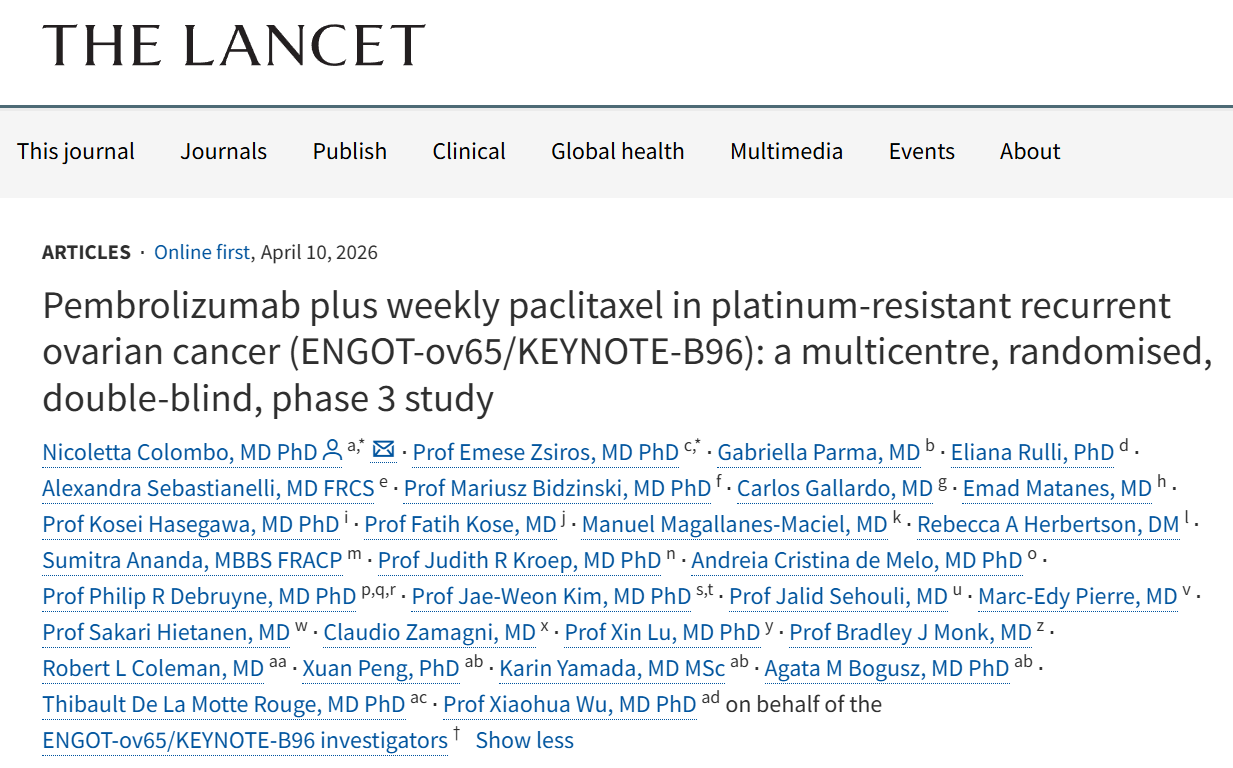Open the Events menu

[x=921, y=151]
